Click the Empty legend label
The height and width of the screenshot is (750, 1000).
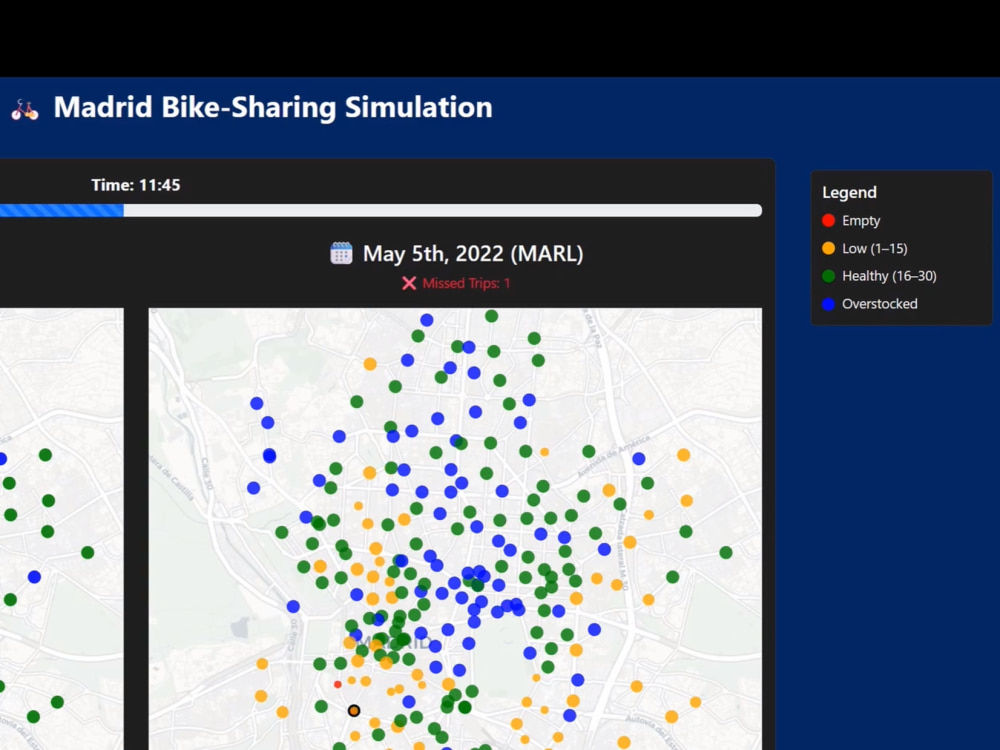click(x=861, y=221)
